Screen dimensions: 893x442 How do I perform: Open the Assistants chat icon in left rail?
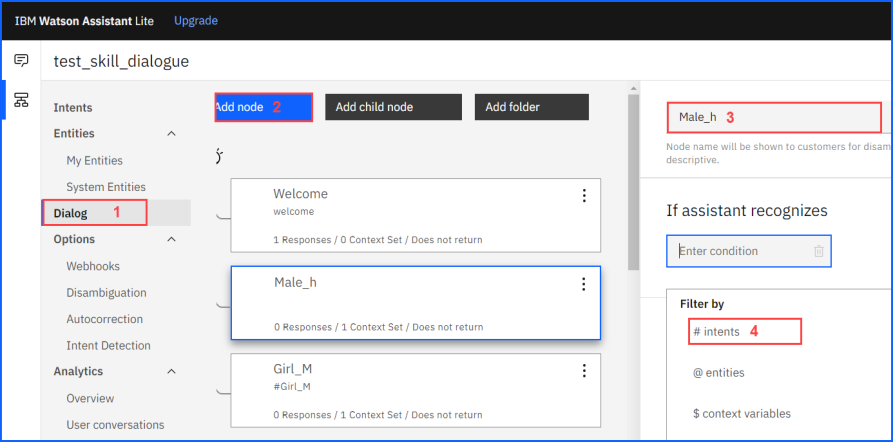click(21, 61)
